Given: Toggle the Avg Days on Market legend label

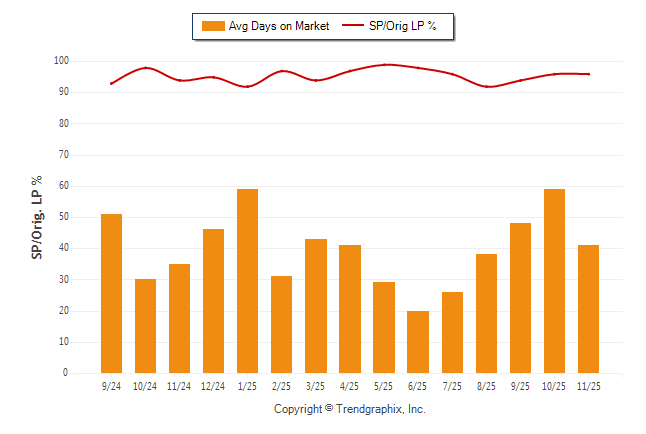Looking at the screenshot, I should [278, 26].
